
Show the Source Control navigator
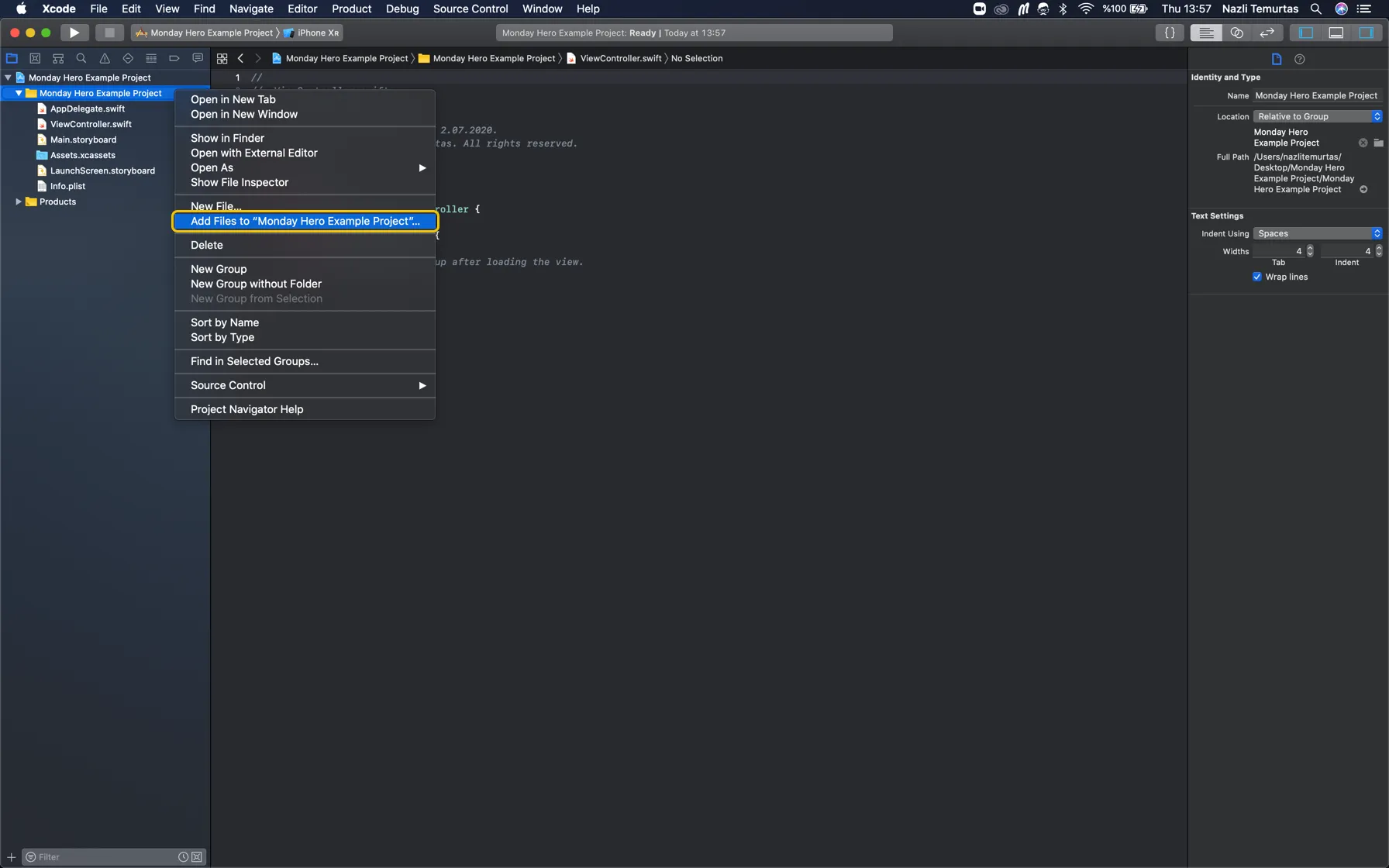[x=35, y=58]
